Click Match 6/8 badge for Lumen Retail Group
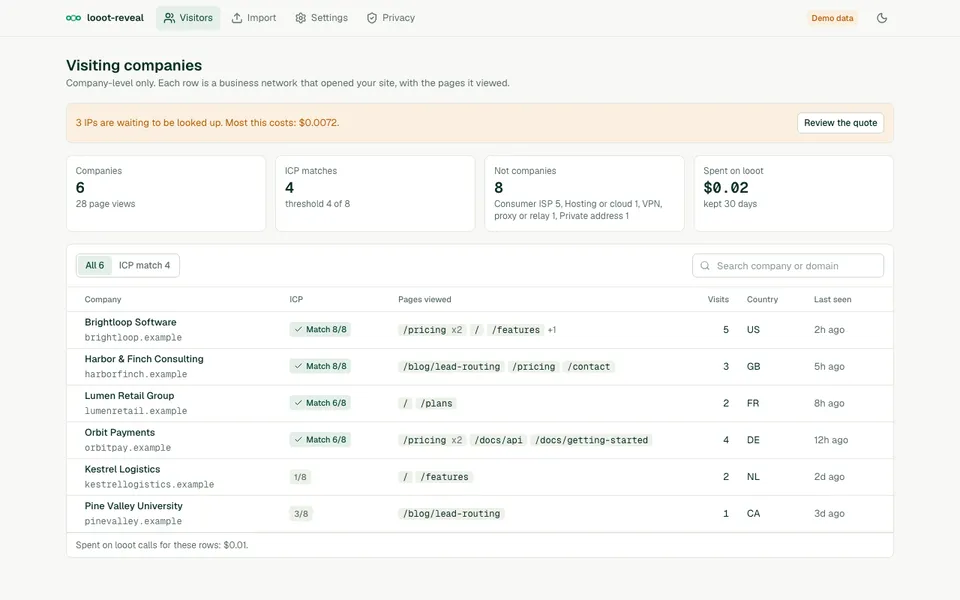This screenshot has width=960, height=600. click(320, 403)
